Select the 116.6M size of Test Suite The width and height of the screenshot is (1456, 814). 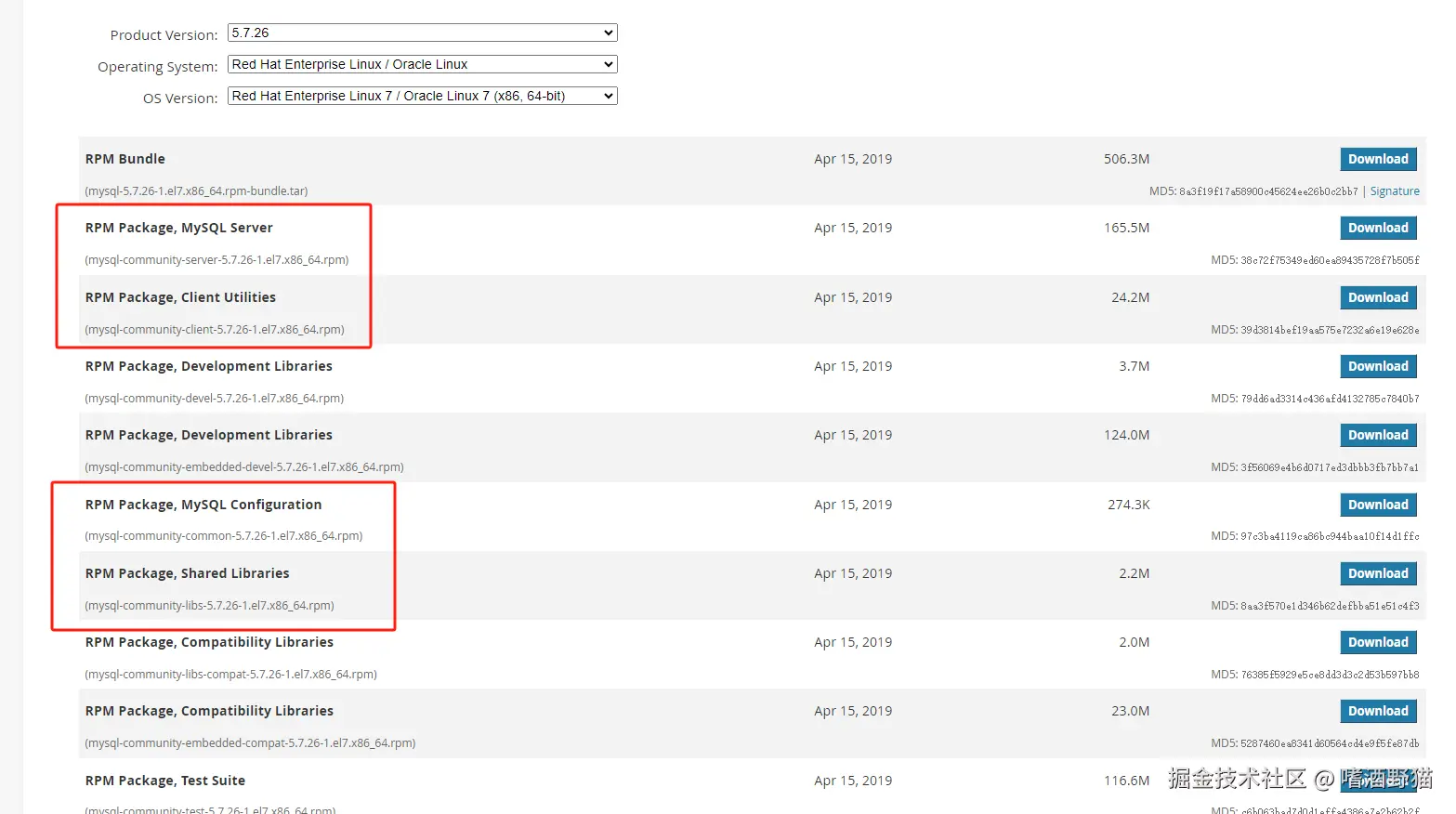coord(1126,781)
